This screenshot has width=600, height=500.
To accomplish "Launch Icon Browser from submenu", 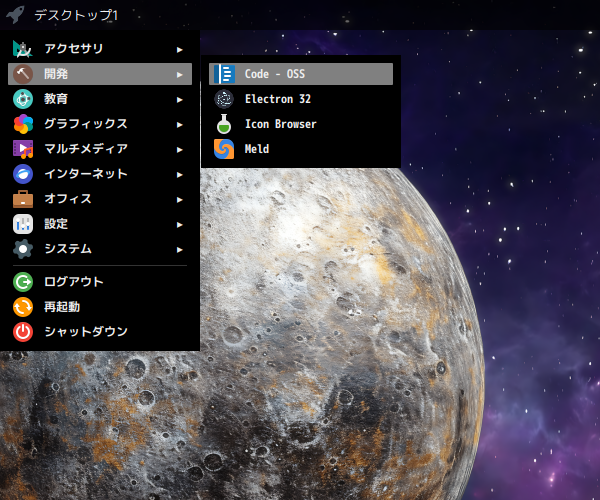I will (x=301, y=124).
